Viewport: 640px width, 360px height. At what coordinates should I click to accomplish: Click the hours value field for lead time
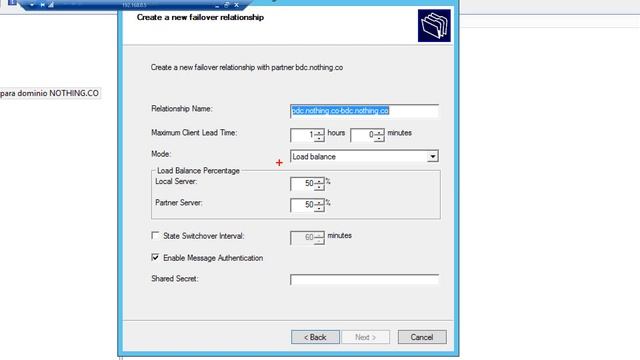tap(303, 135)
